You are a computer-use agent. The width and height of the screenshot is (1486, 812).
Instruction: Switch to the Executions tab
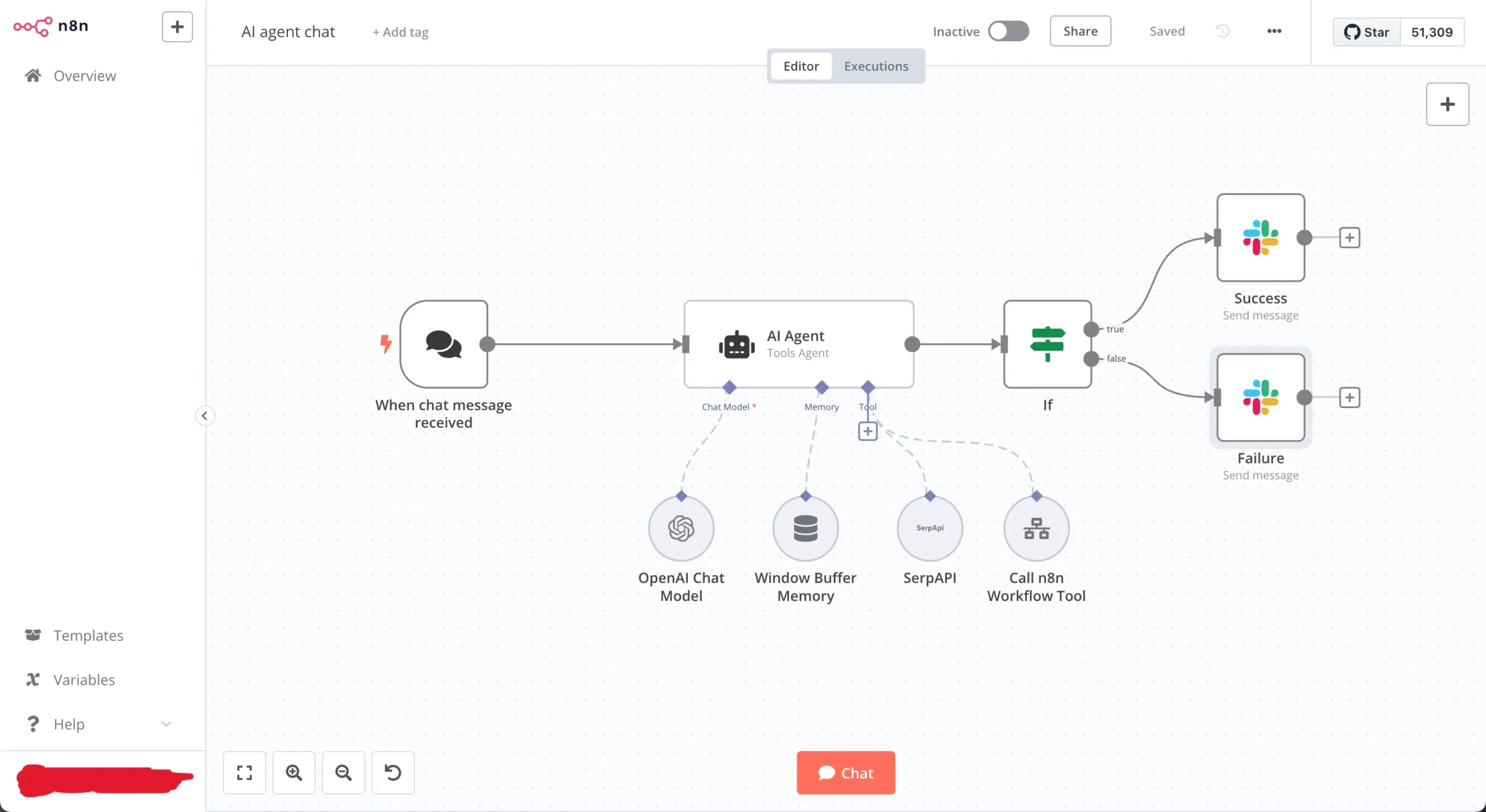click(x=876, y=66)
